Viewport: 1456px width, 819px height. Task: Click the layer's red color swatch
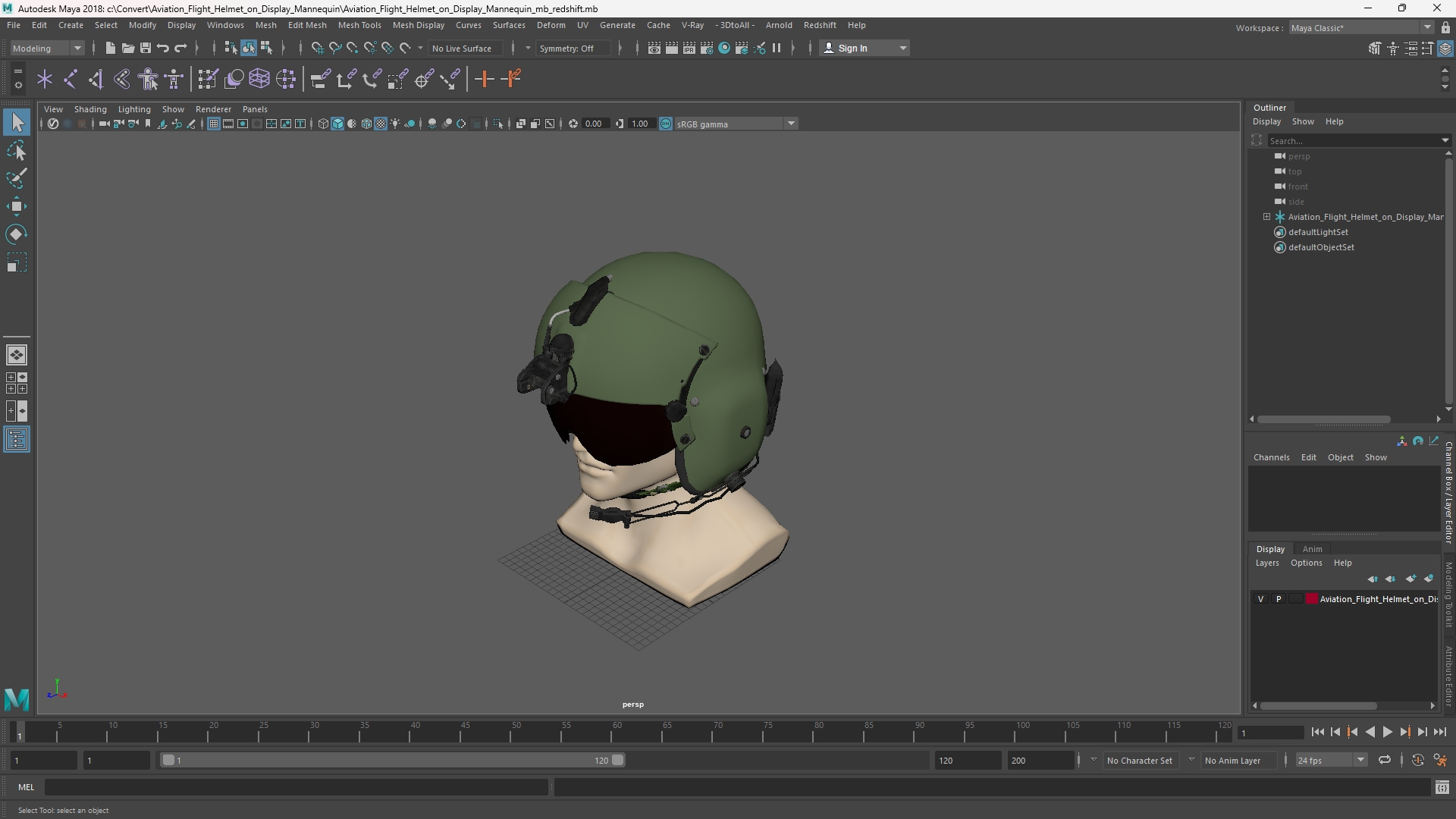click(x=1312, y=599)
